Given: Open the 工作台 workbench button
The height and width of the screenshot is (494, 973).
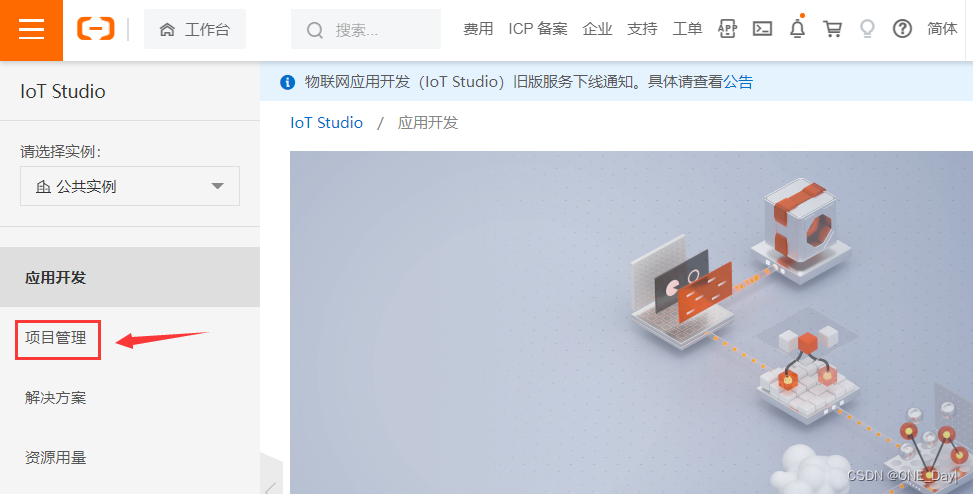Looking at the screenshot, I should [x=195, y=29].
